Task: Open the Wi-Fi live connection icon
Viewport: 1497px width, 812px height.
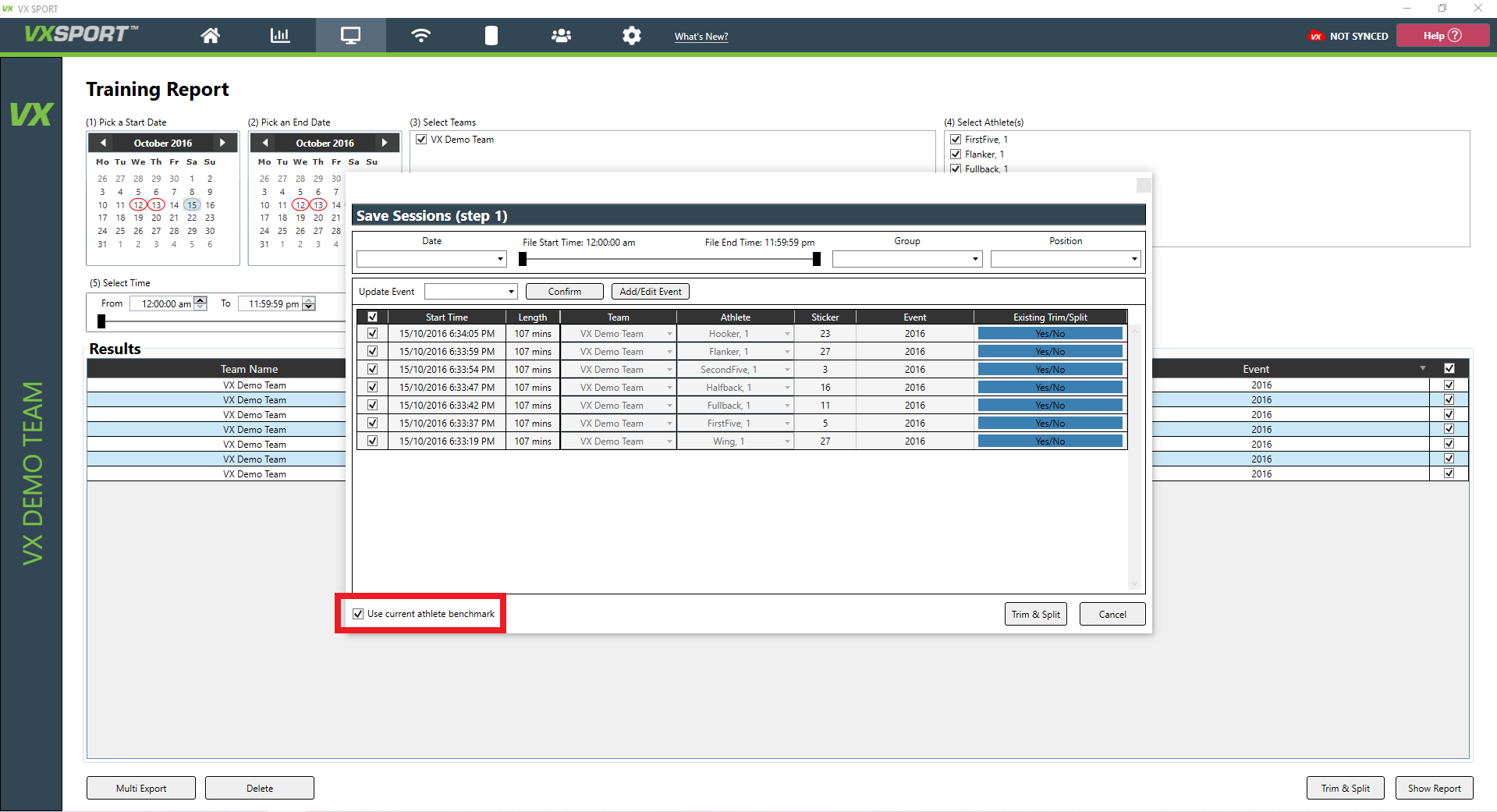Action: coord(420,36)
